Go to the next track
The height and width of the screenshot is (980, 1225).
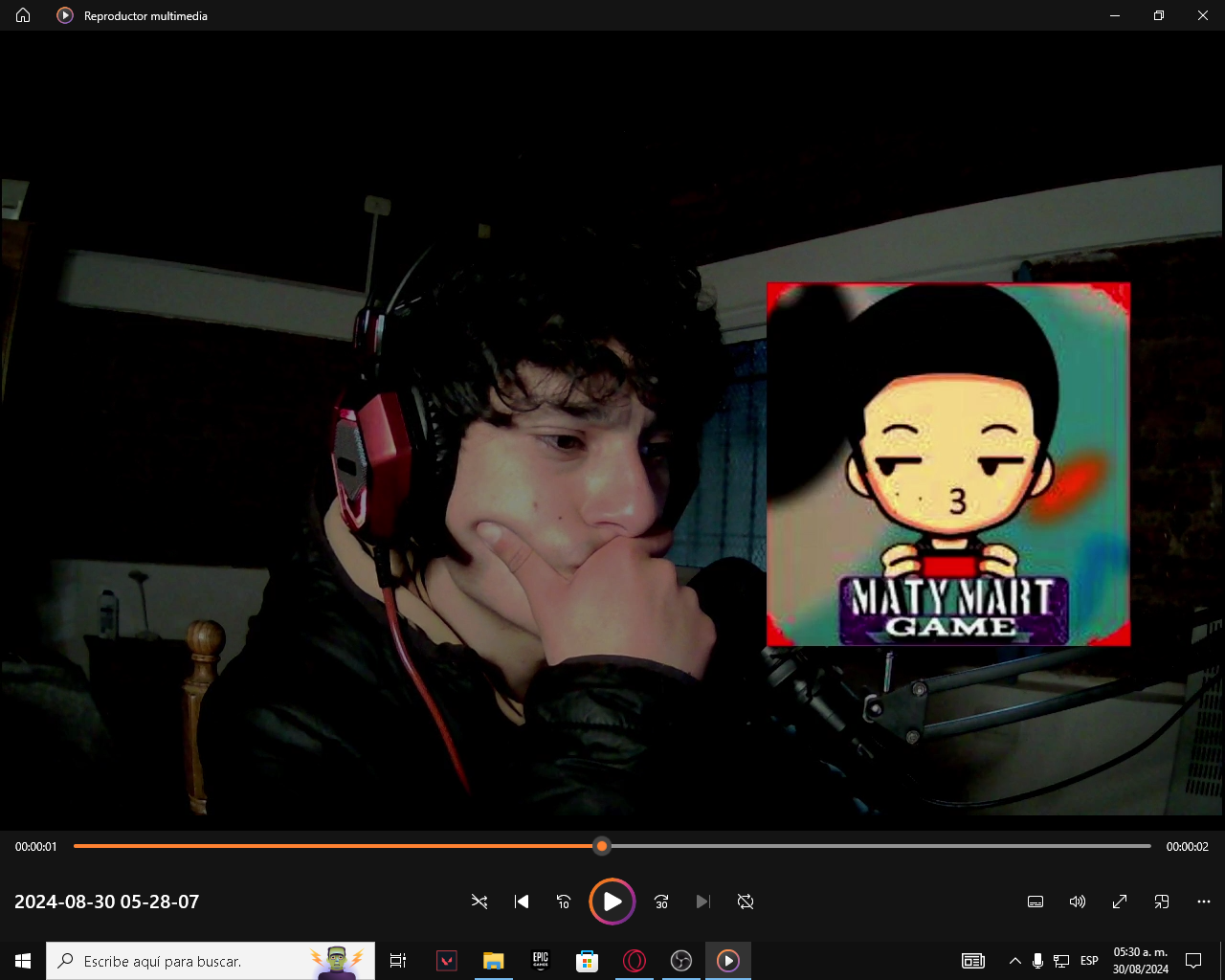coord(703,902)
